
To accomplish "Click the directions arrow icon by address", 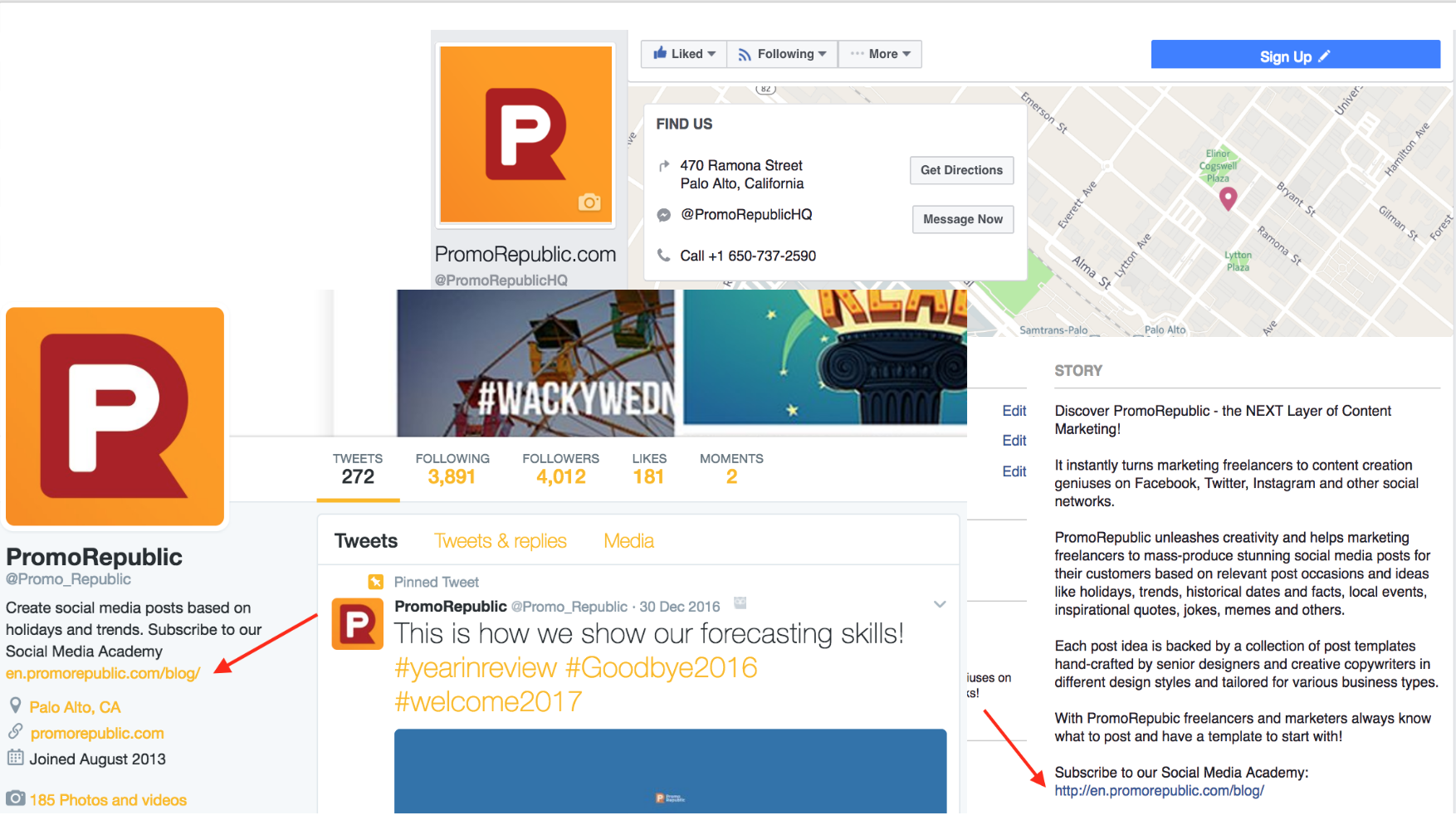I will [663, 166].
